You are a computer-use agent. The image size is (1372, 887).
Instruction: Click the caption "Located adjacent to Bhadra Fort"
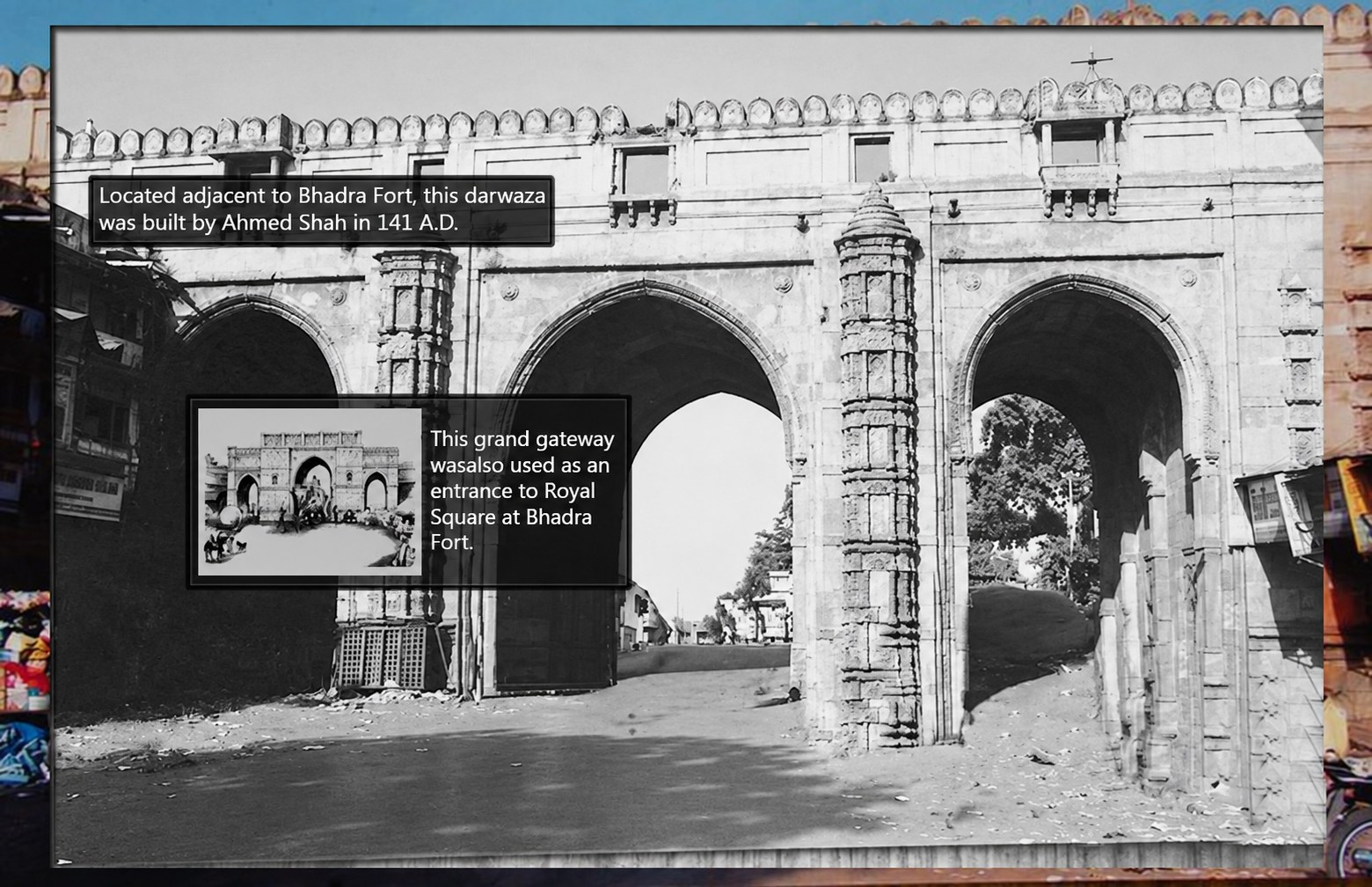click(x=255, y=195)
